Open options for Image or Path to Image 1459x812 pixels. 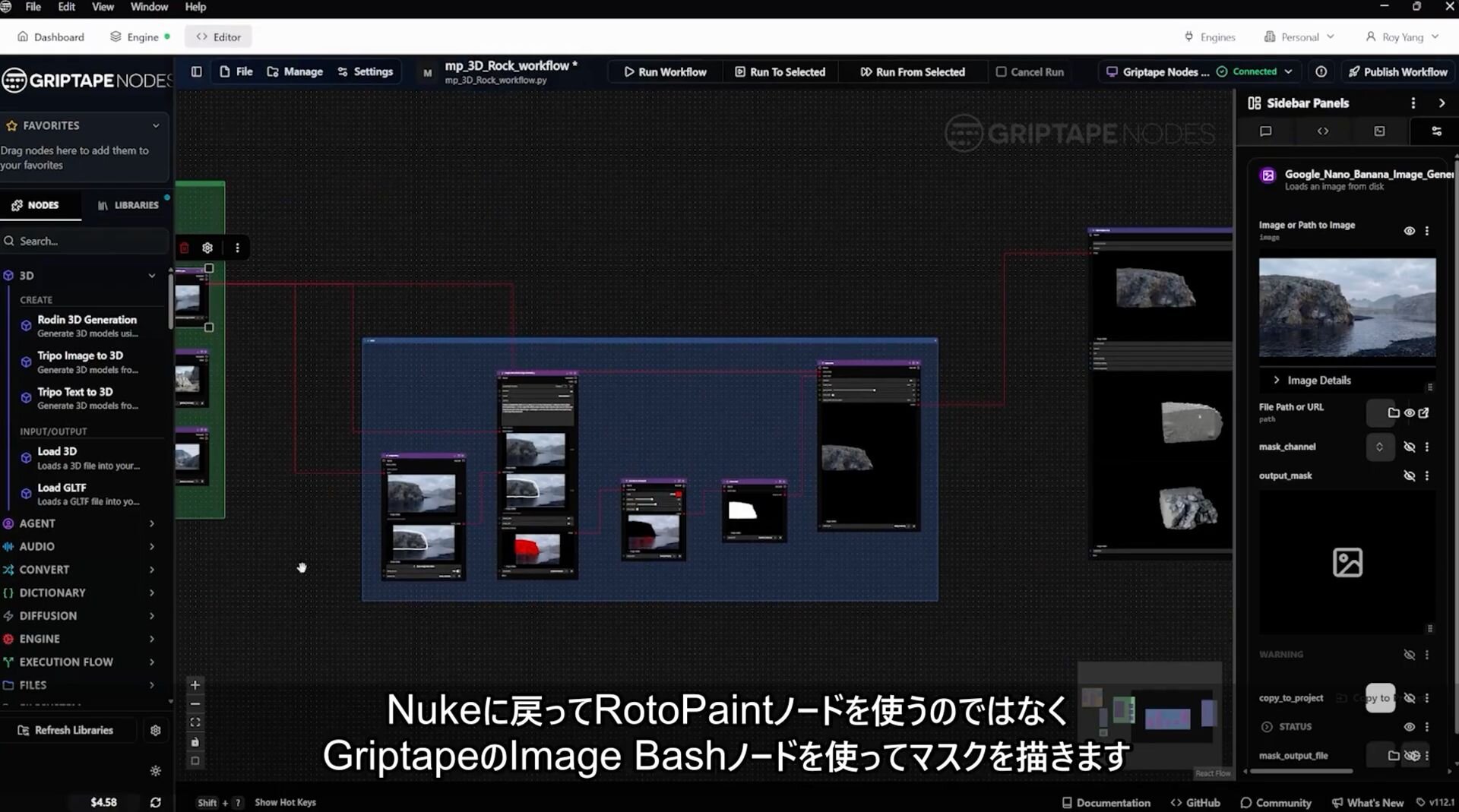1427,231
